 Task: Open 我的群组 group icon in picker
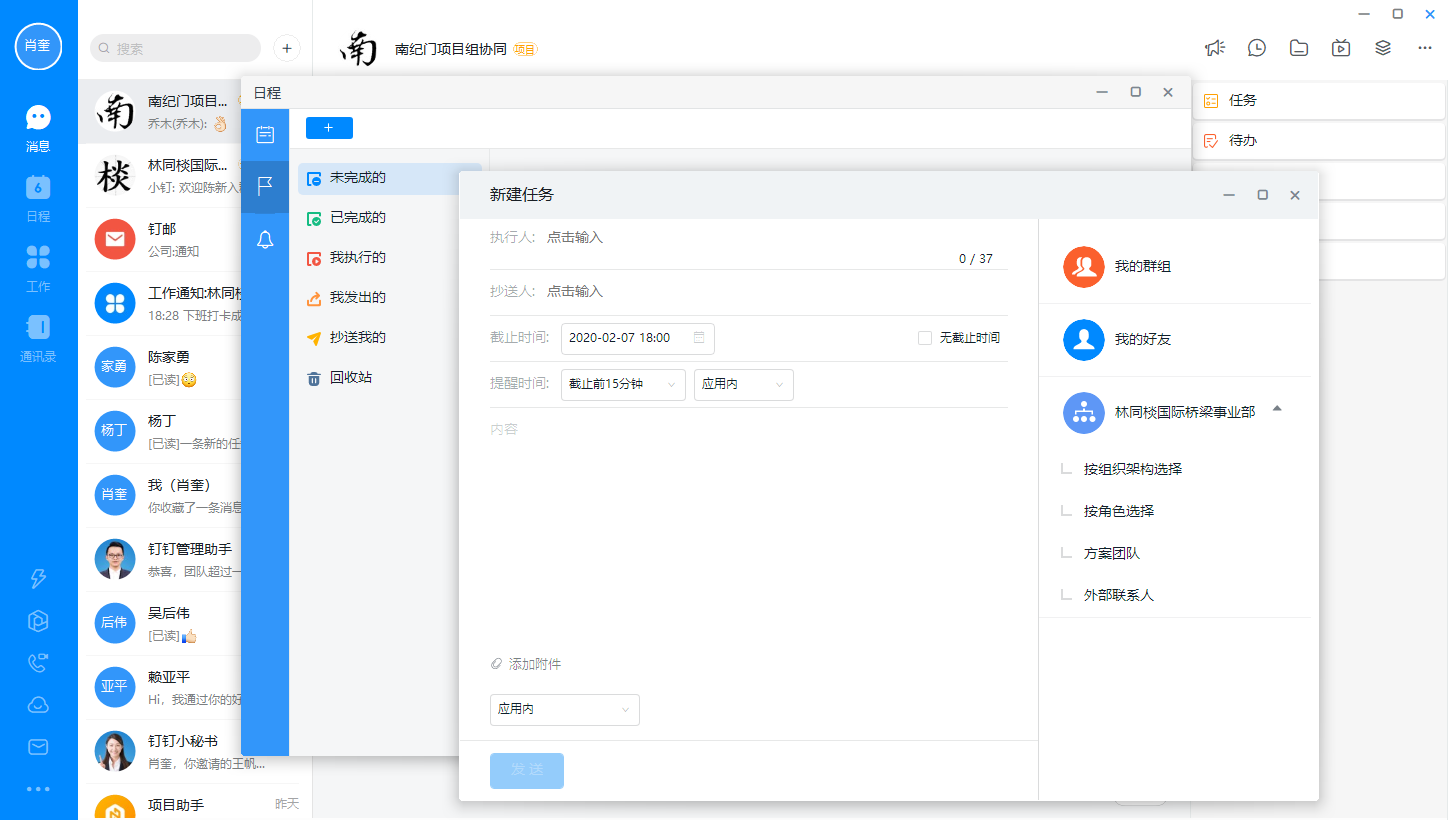click(x=1084, y=267)
